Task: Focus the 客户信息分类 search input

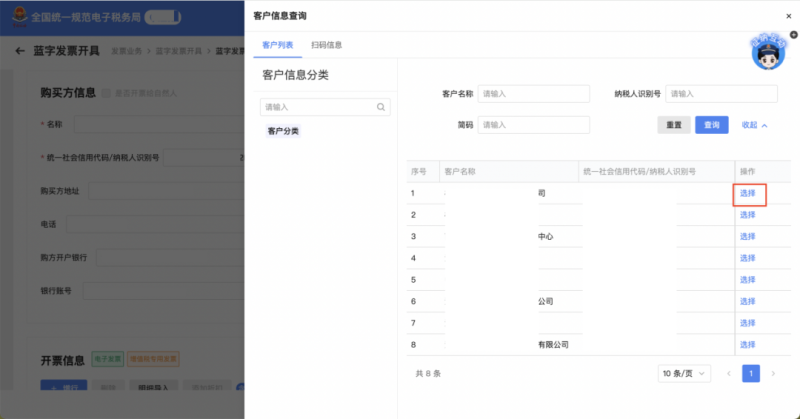Action: click(325, 107)
